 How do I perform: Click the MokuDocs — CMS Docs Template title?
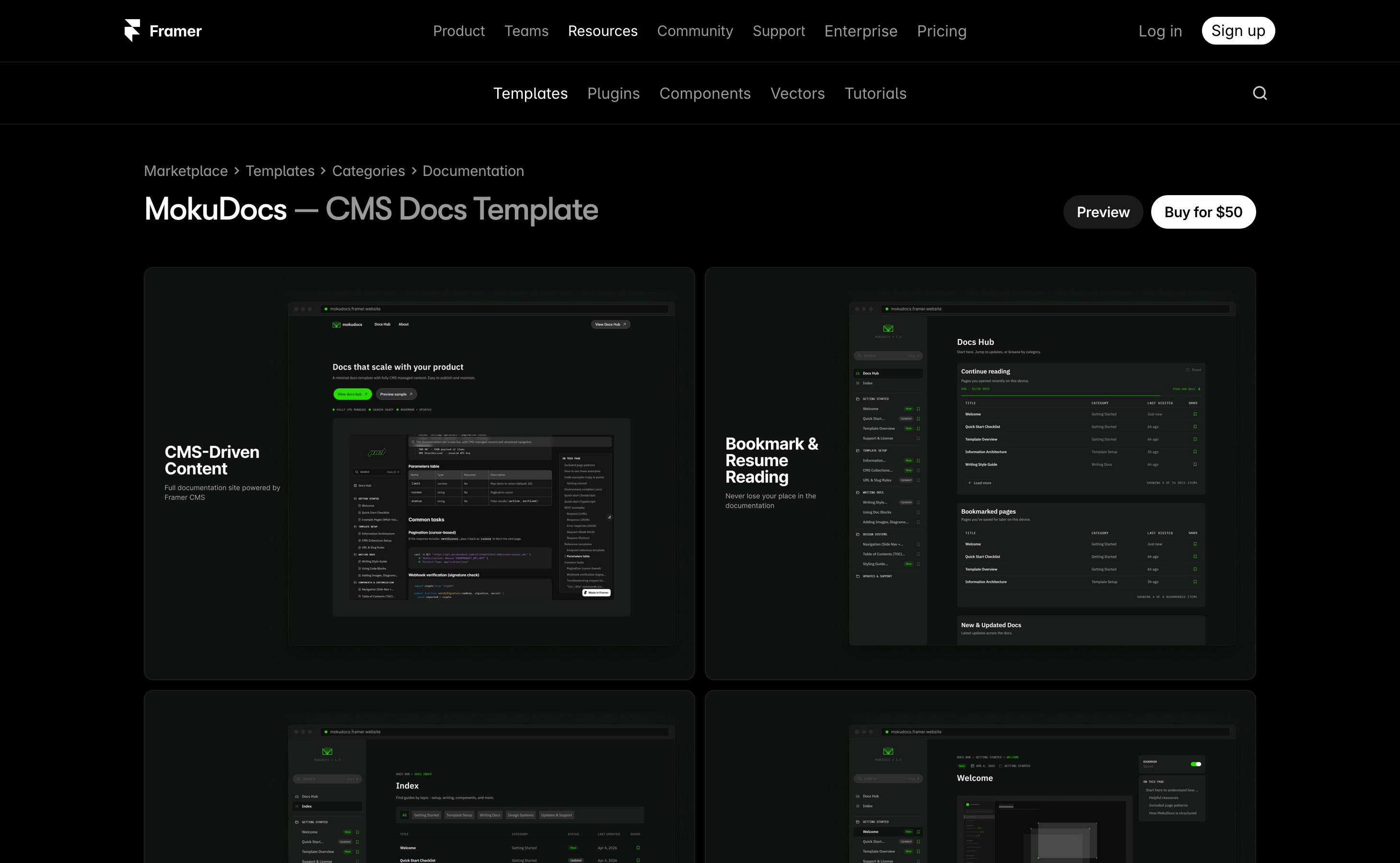[x=371, y=209]
